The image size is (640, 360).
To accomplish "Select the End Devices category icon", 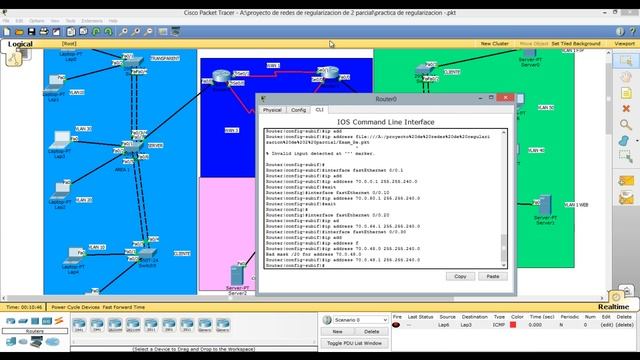I will [11, 341].
